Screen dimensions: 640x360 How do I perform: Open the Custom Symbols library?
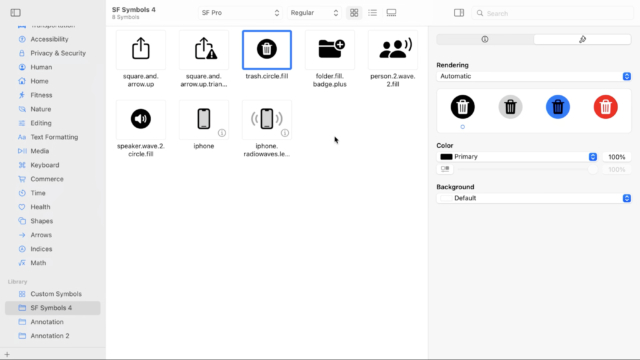tap(53, 294)
